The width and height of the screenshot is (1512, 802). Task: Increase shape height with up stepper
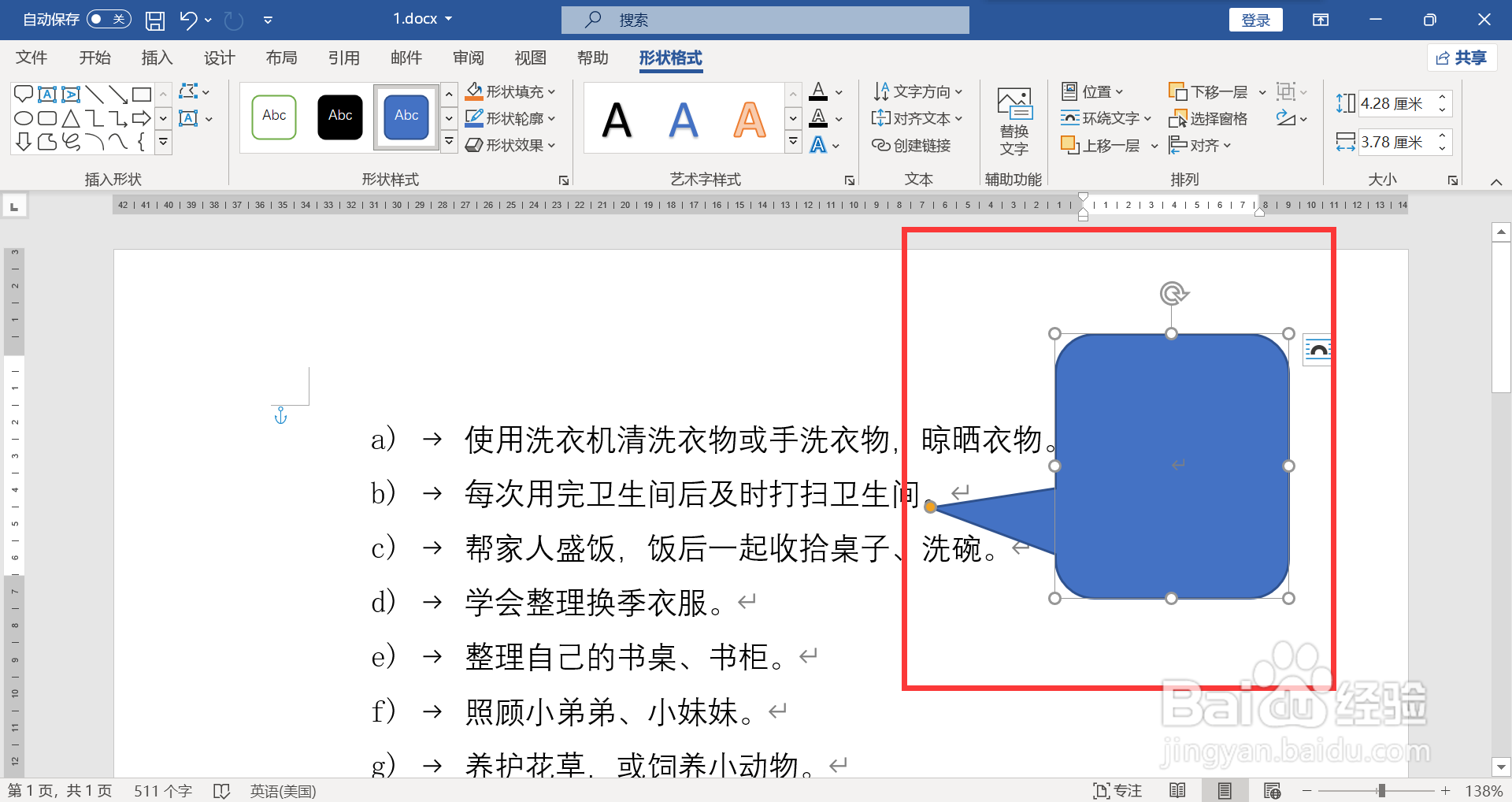pos(1443,97)
